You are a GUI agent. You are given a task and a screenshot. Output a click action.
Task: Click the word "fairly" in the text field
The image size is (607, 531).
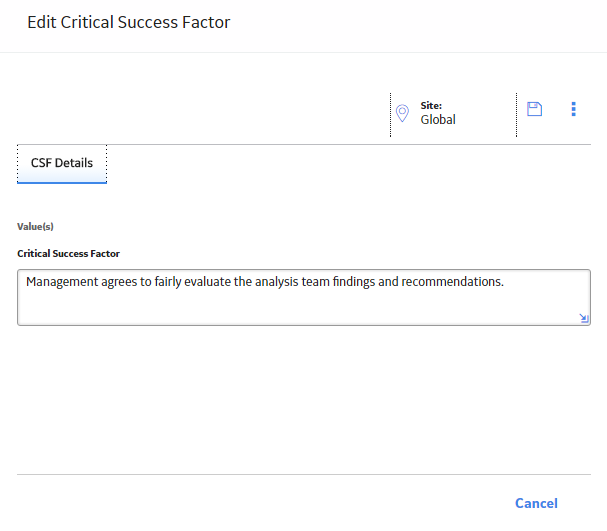[x=168, y=282]
